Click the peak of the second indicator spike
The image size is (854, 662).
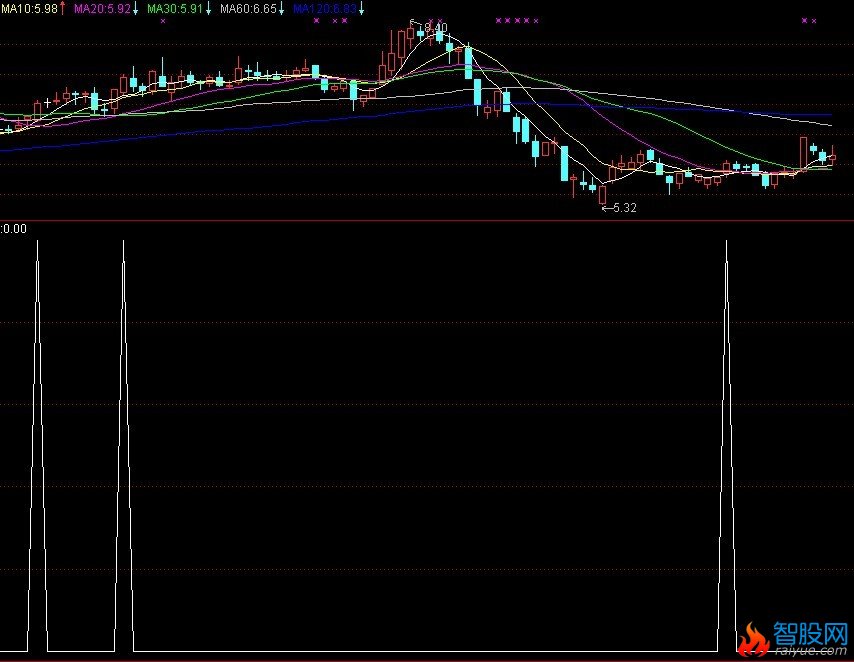(123, 242)
